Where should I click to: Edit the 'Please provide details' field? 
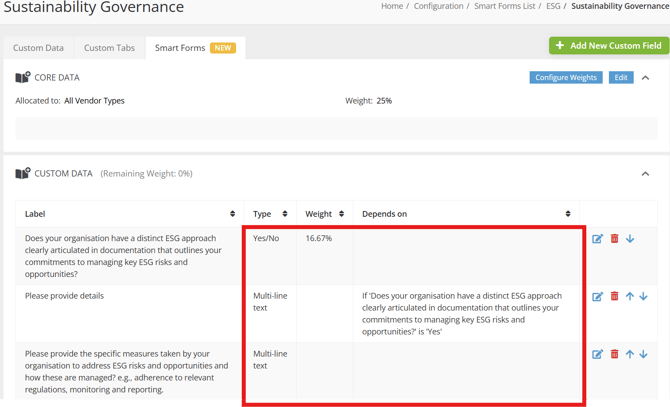597,296
